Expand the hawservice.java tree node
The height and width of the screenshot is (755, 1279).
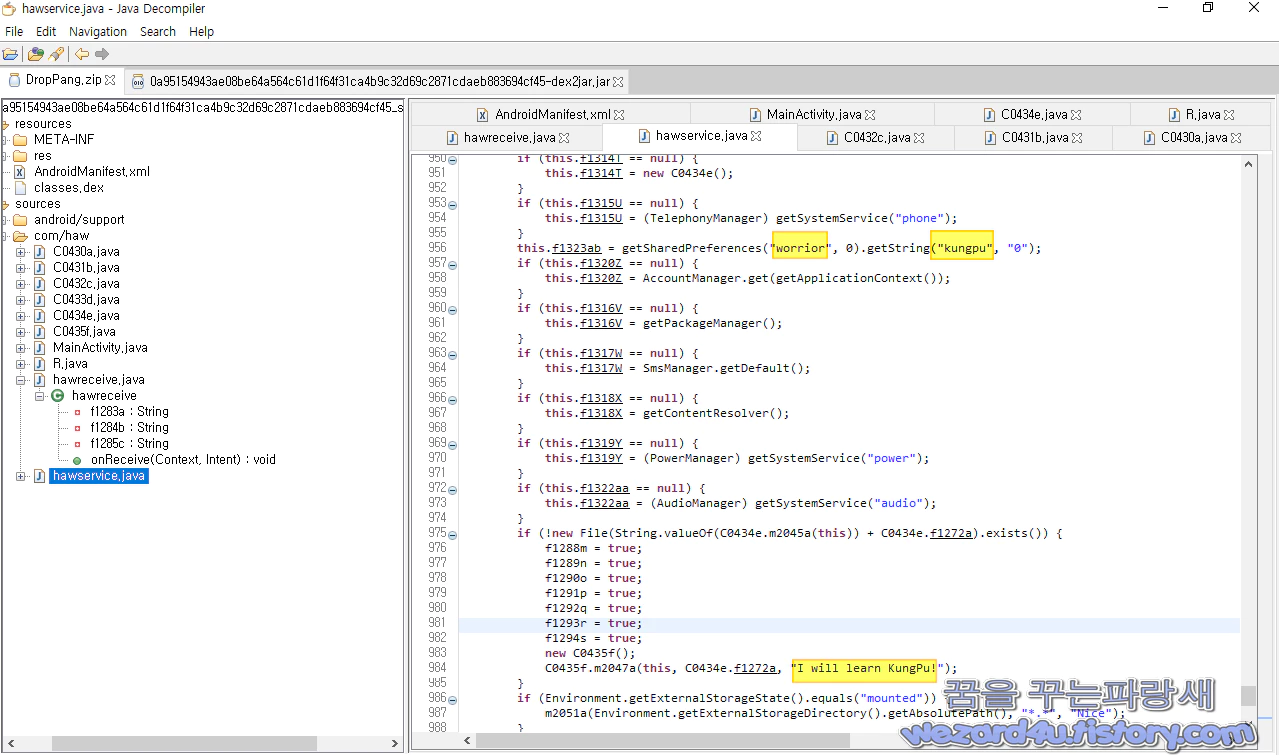click(21, 476)
